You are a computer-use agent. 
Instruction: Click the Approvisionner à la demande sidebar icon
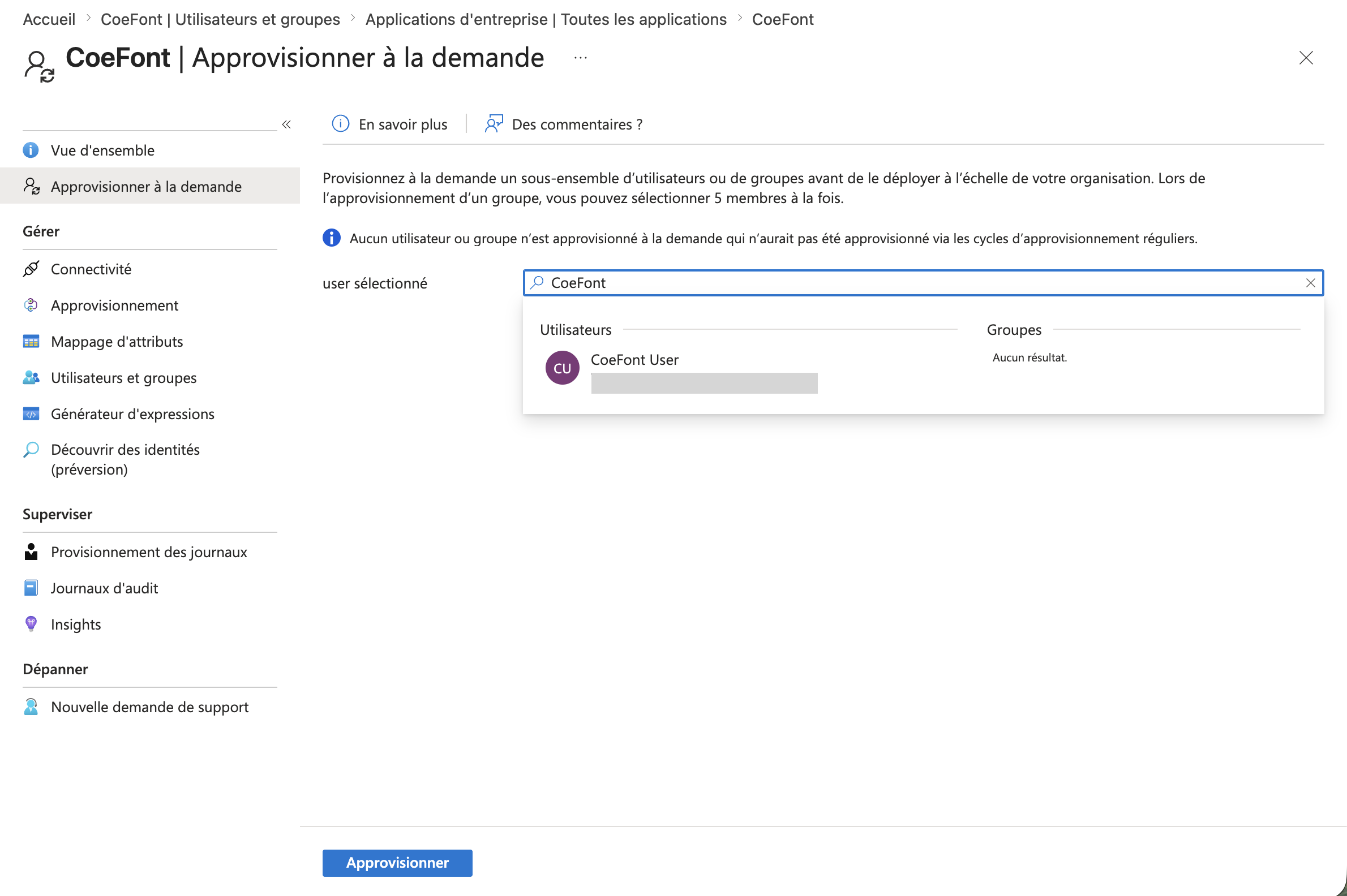tap(31, 186)
